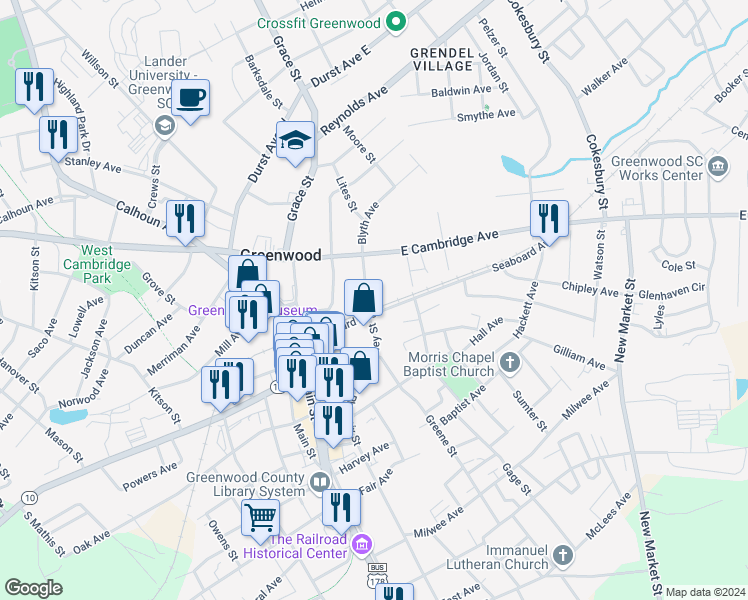Open the shopping cart grocery marker
748x600 pixels.
coord(260,519)
